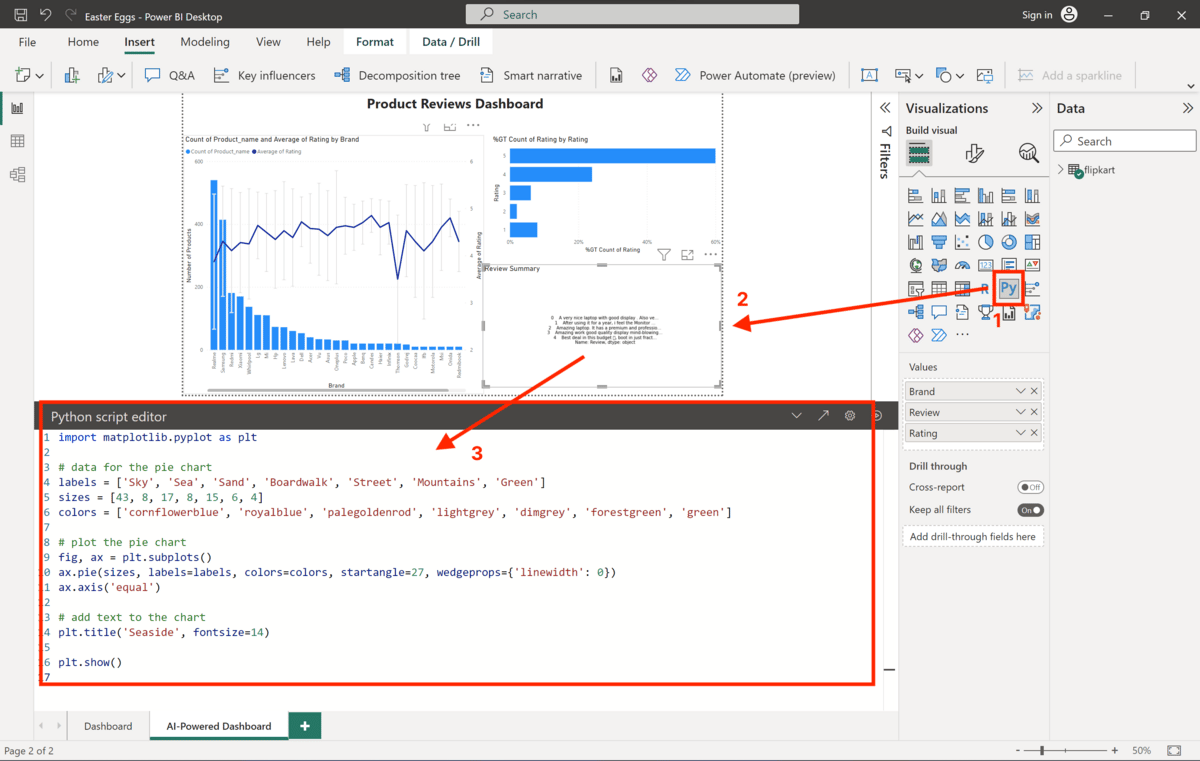Toggle Cross-report switch
Viewport: 1200px width, 761px height.
(1030, 487)
